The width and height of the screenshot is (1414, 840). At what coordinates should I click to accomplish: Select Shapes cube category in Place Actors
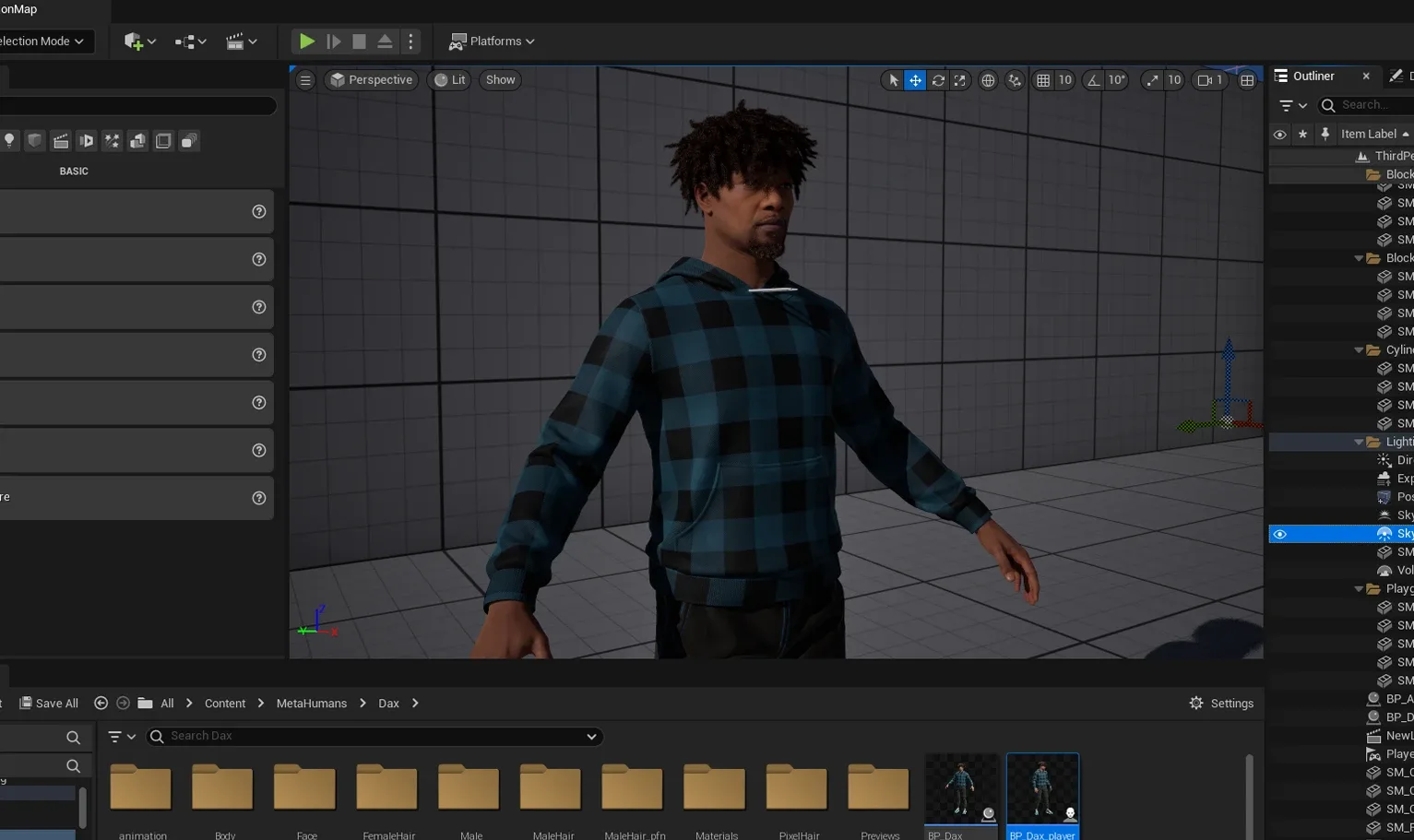[34, 141]
